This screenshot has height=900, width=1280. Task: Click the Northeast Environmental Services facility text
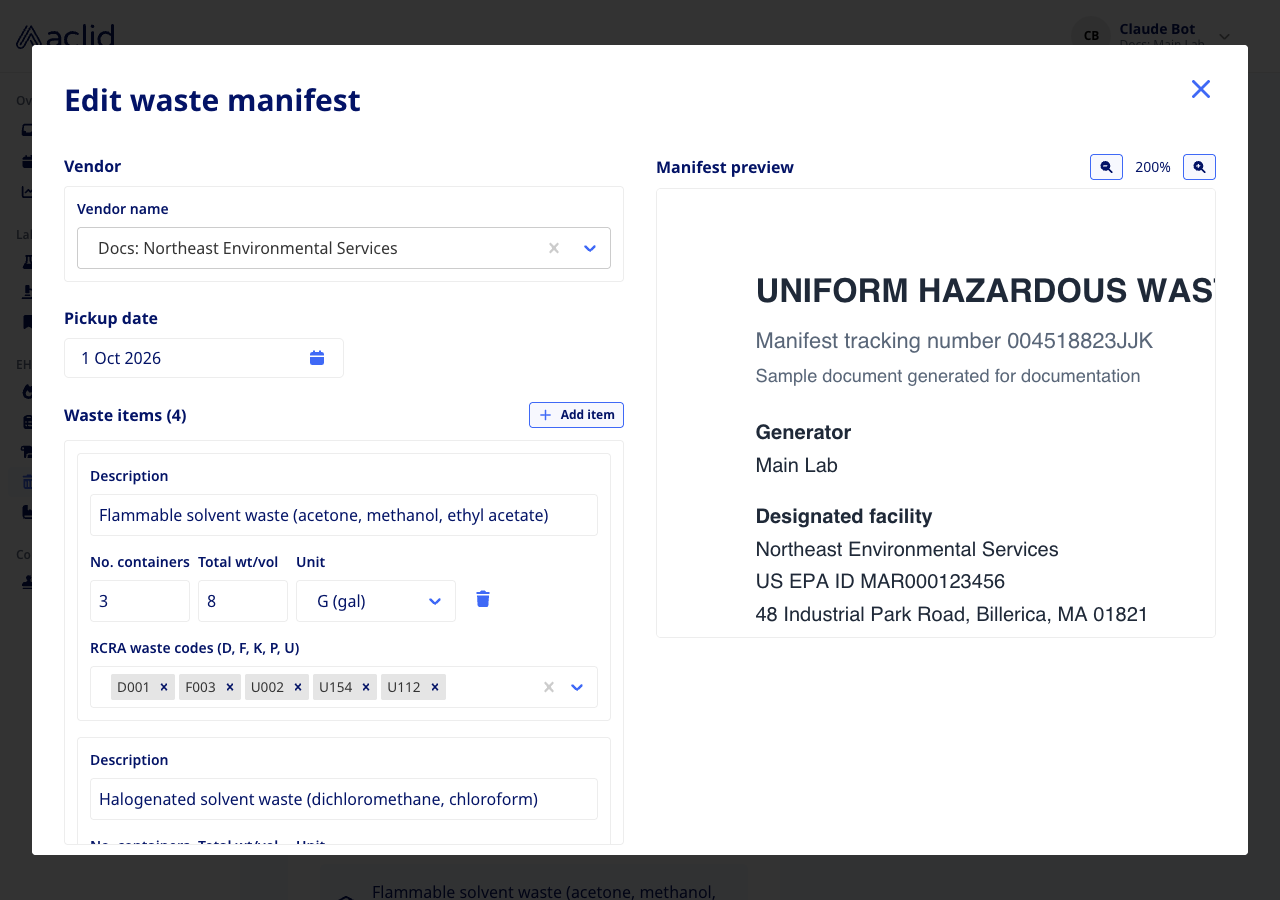[x=907, y=549]
